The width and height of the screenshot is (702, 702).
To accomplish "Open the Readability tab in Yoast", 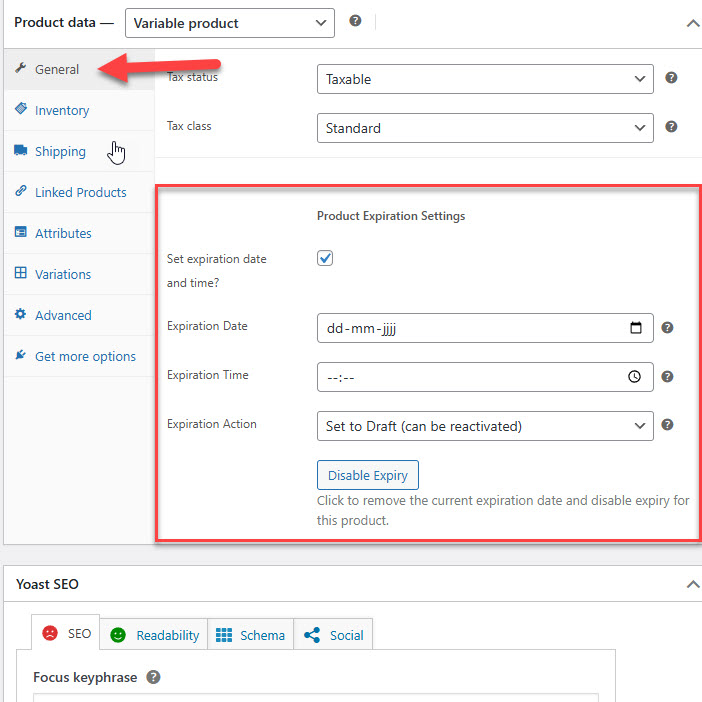I will pos(154,635).
